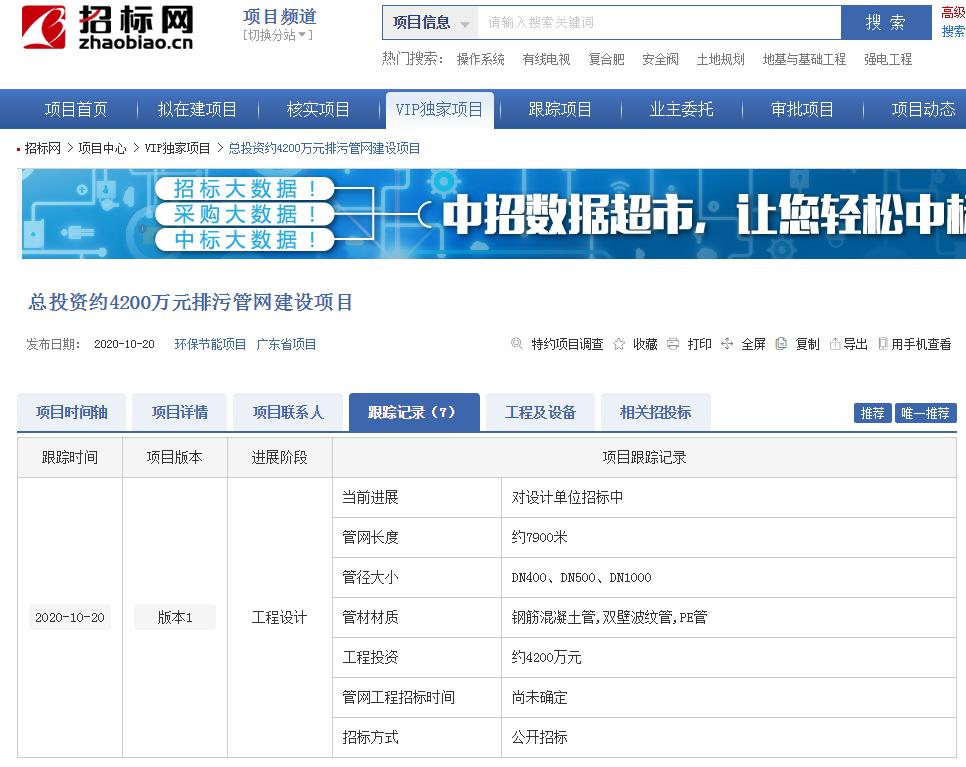This screenshot has height=767, width=966.
Task: Click the printer icon for 打印
Action: point(673,344)
